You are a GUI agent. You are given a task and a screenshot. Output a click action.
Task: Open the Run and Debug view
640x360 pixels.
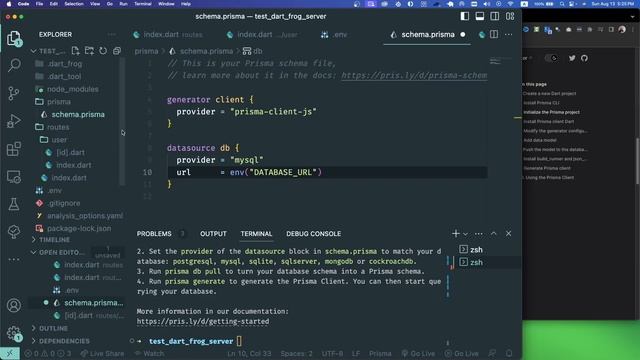(x=14, y=121)
